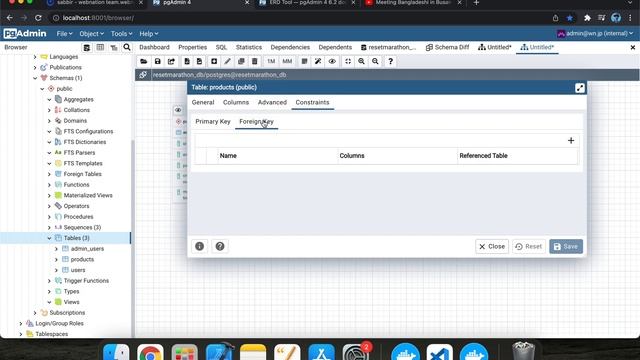The height and width of the screenshot is (360, 640).
Task: Collapse the Schemas (1) node
Action: coord(35,78)
